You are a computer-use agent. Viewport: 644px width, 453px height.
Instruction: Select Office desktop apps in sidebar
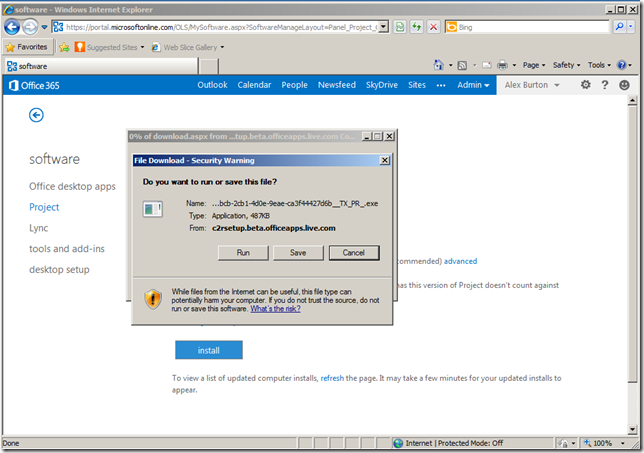click(72, 186)
